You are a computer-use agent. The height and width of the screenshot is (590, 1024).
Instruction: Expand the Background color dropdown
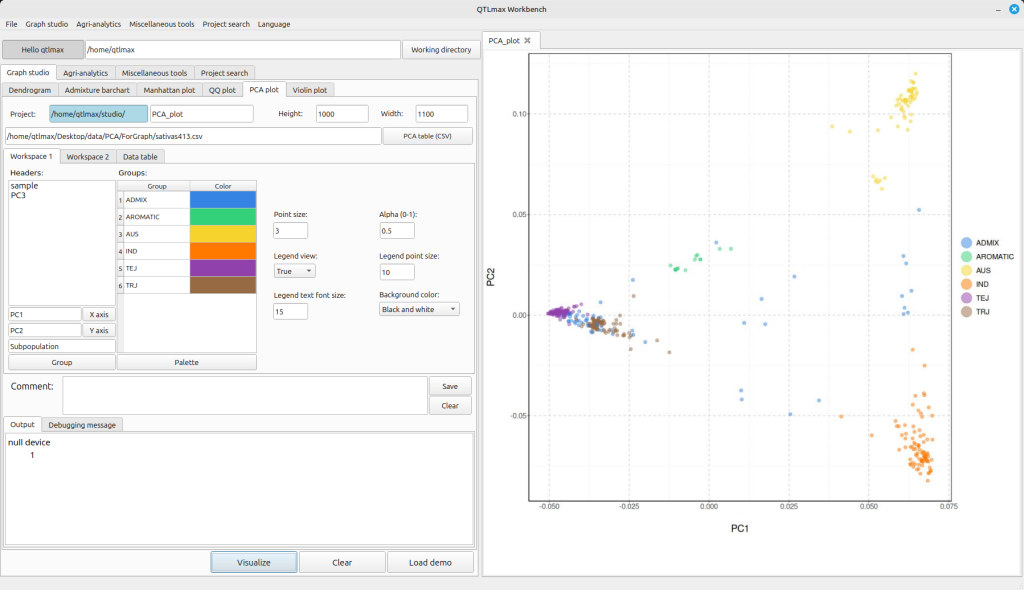(x=419, y=310)
